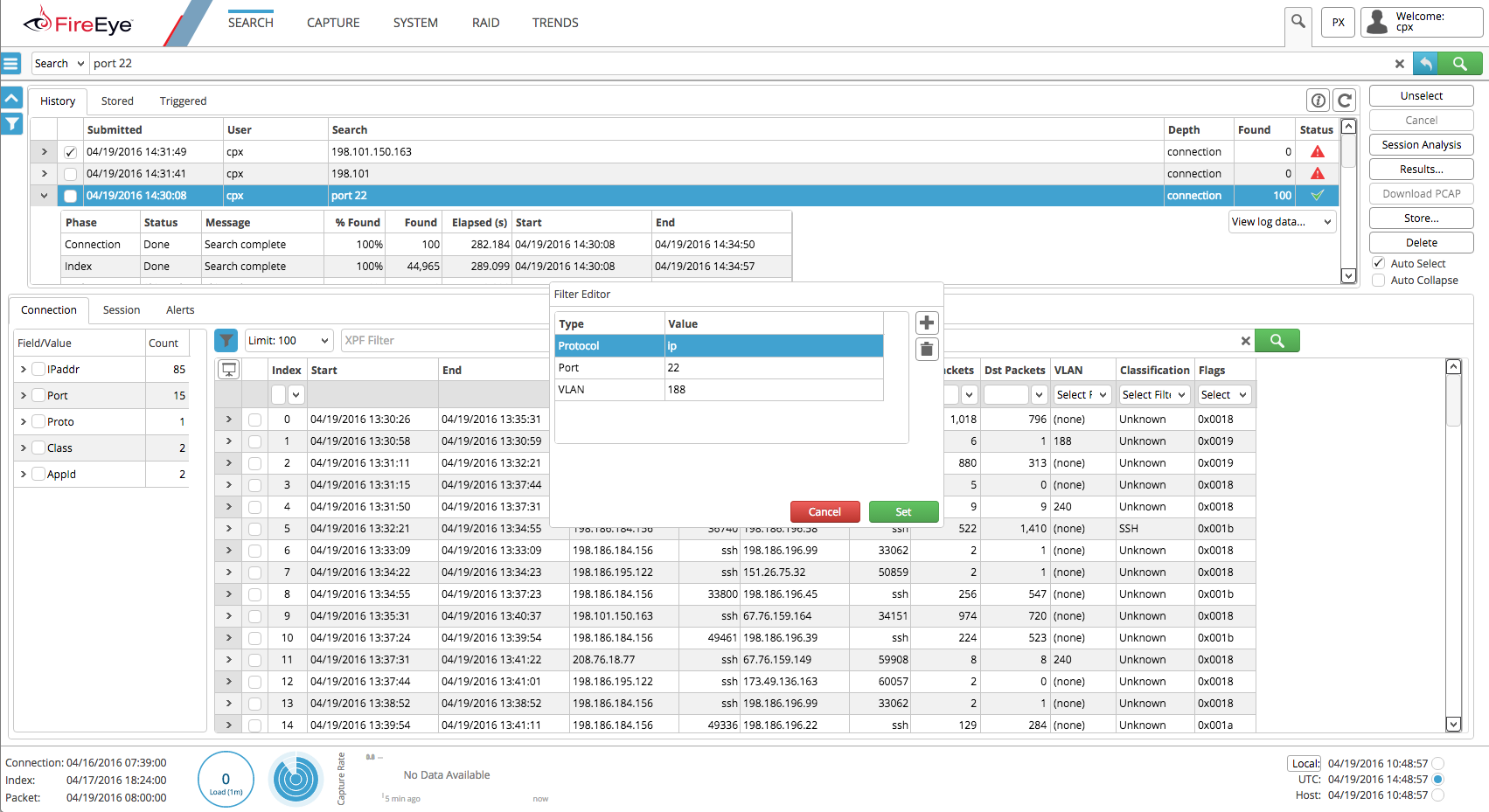1489x812 pixels.
Task: Select the Local time radio button
Action: click(x=1438, y=763)
